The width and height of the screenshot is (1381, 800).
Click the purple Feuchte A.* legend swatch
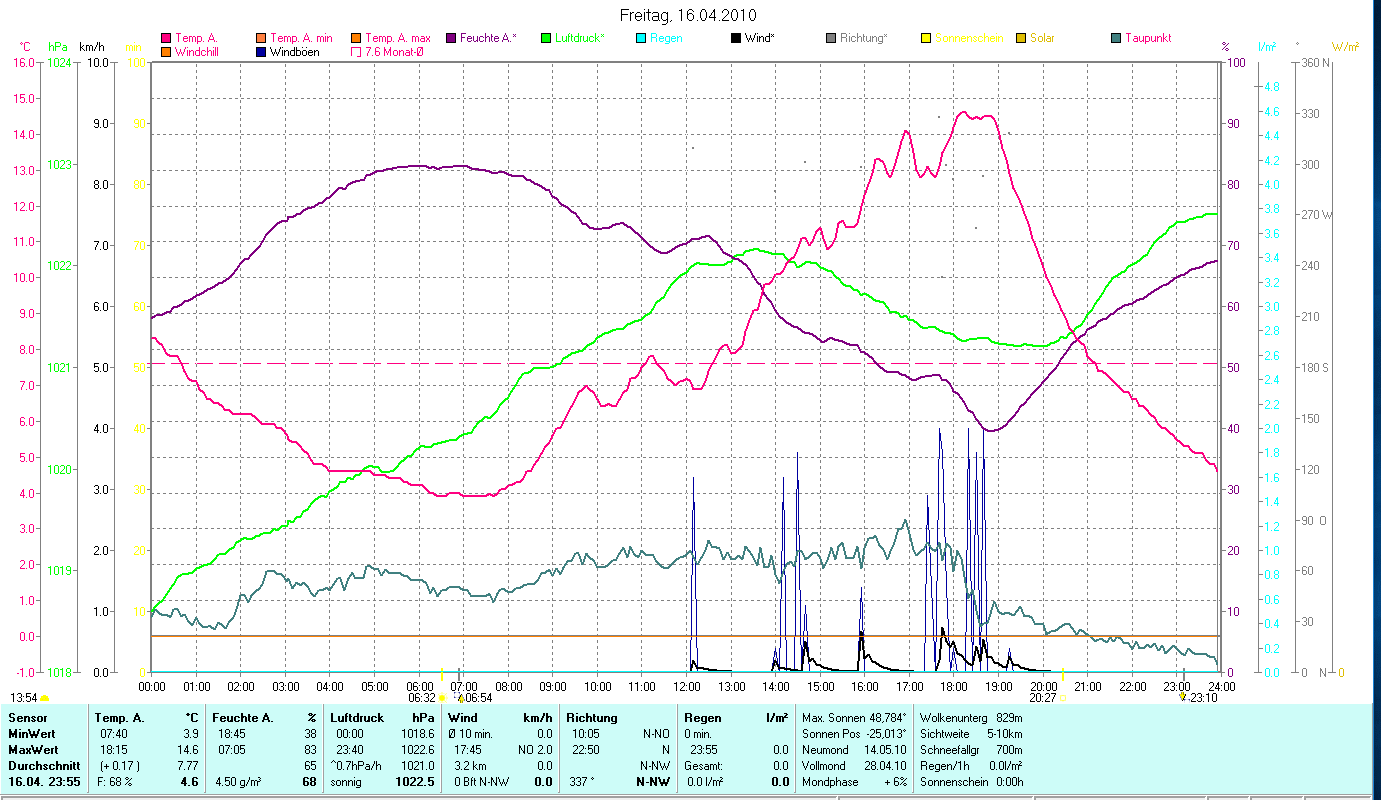pyautogui.click(x=451, y=38)
